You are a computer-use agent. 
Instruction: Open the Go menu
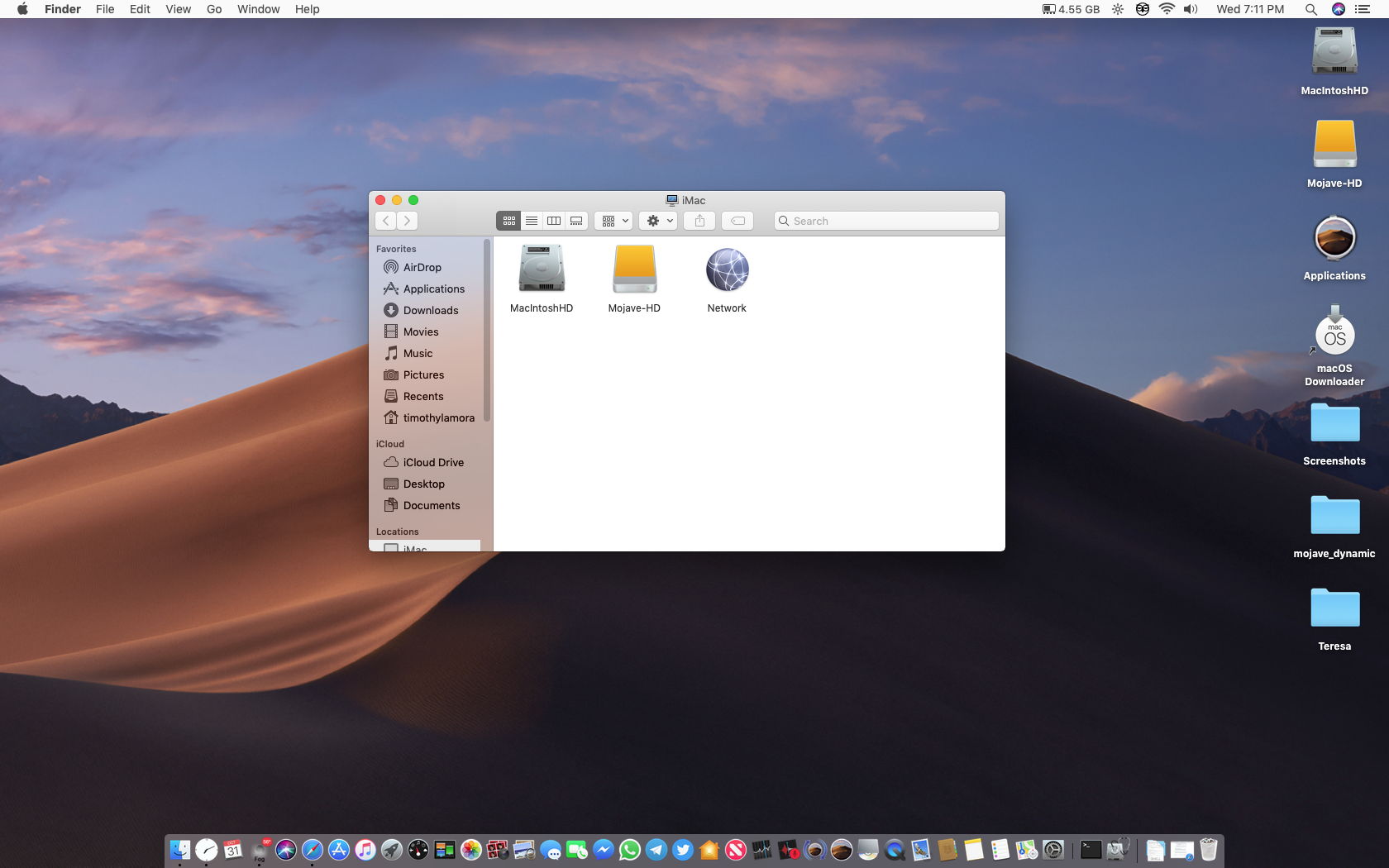tap(214, 9)
